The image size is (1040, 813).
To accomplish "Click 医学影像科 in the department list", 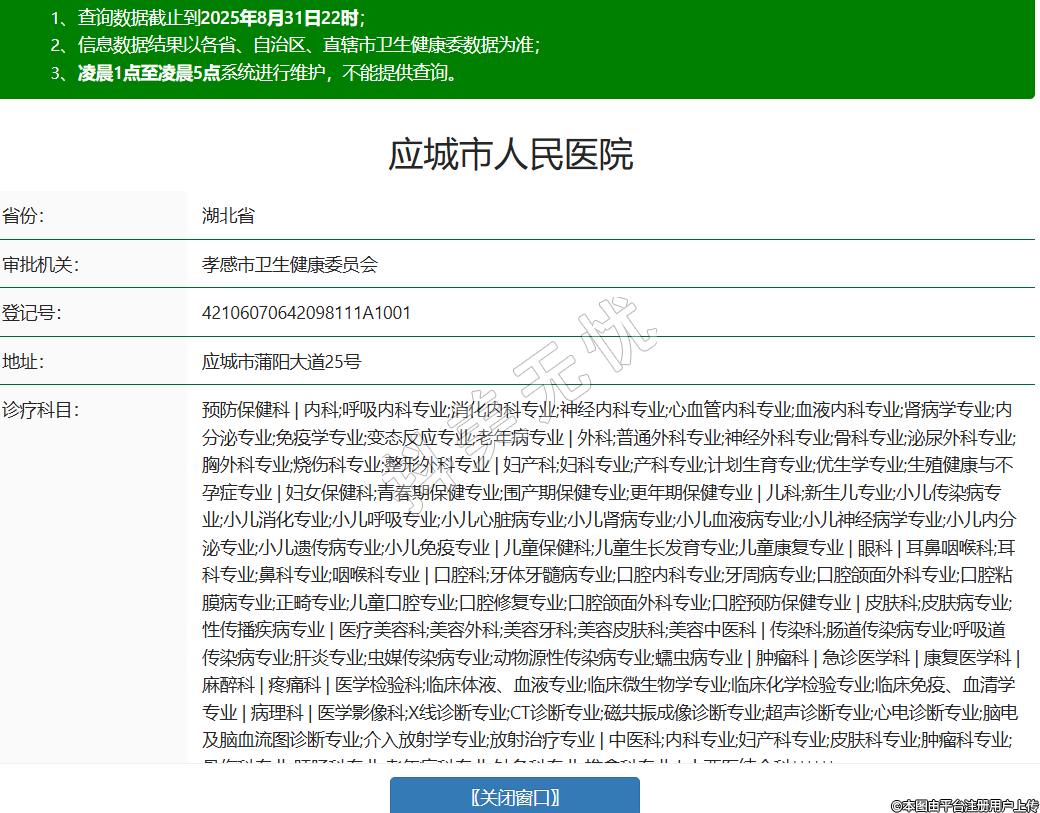I will tap(361, 713).
